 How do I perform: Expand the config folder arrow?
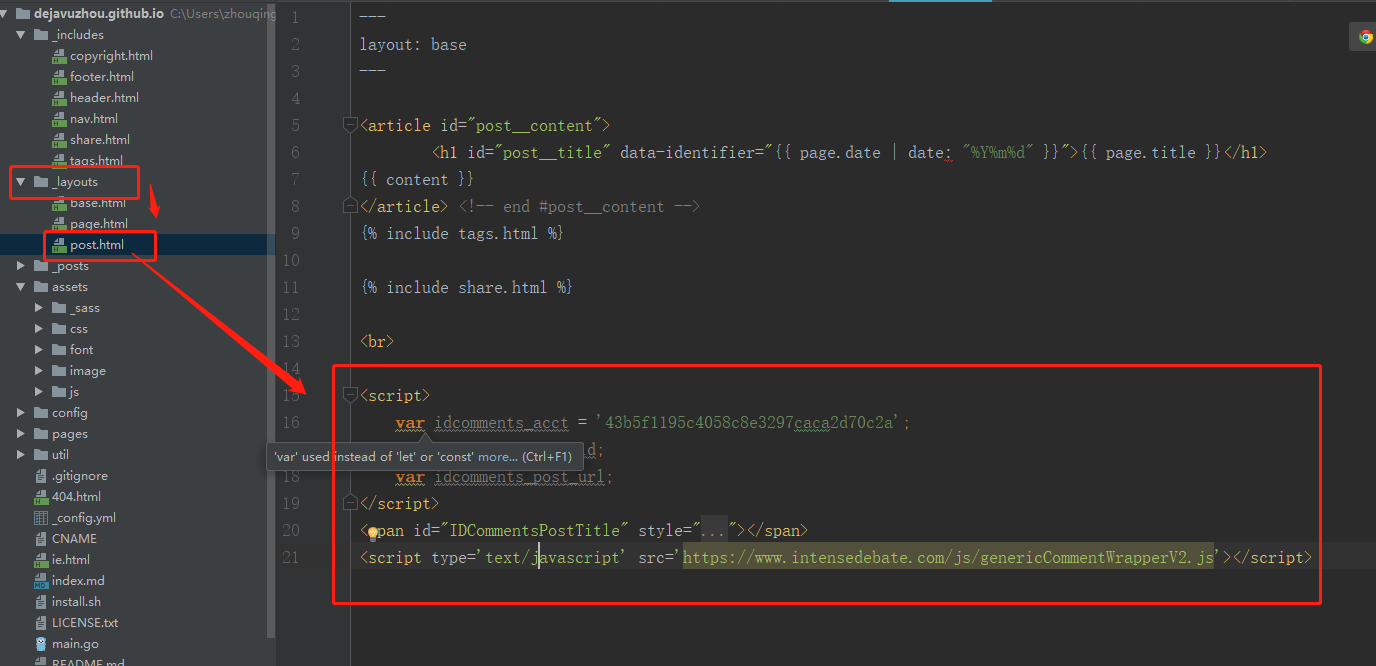coord(21,413)
